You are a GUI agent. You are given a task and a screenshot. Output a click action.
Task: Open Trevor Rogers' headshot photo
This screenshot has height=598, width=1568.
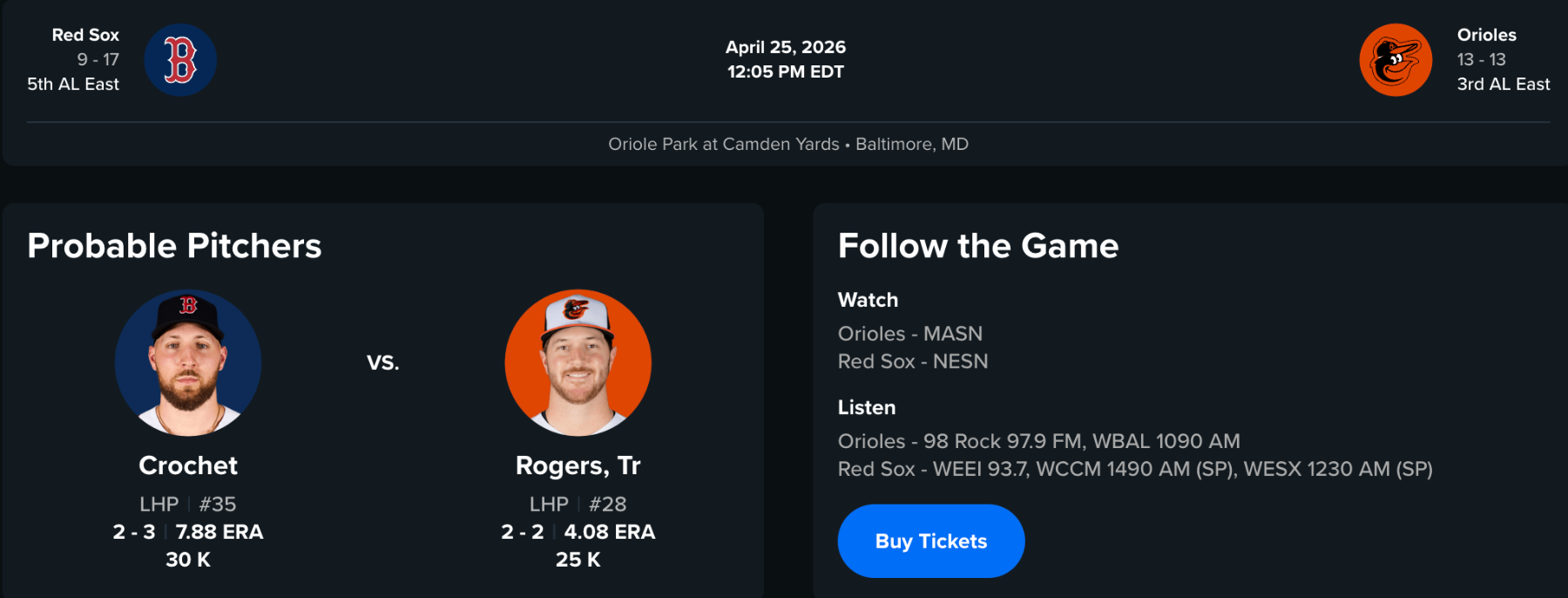[x=578, y=363]
